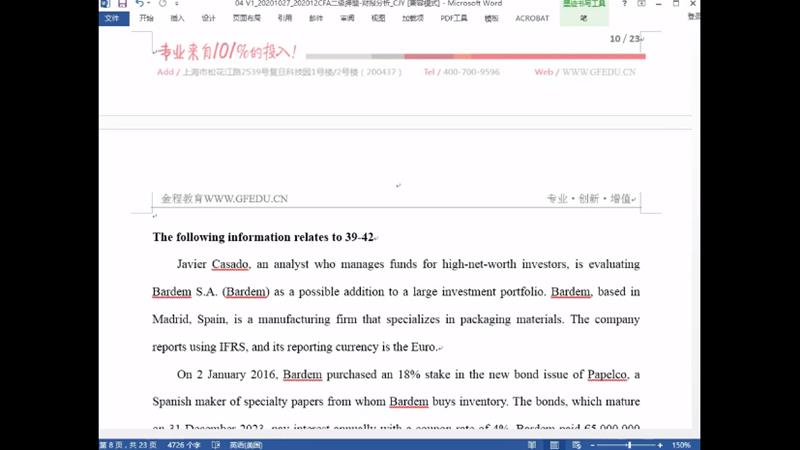
Task: Switch to the 设计 (Design) ribbon tab
Action: coord(208,18)
